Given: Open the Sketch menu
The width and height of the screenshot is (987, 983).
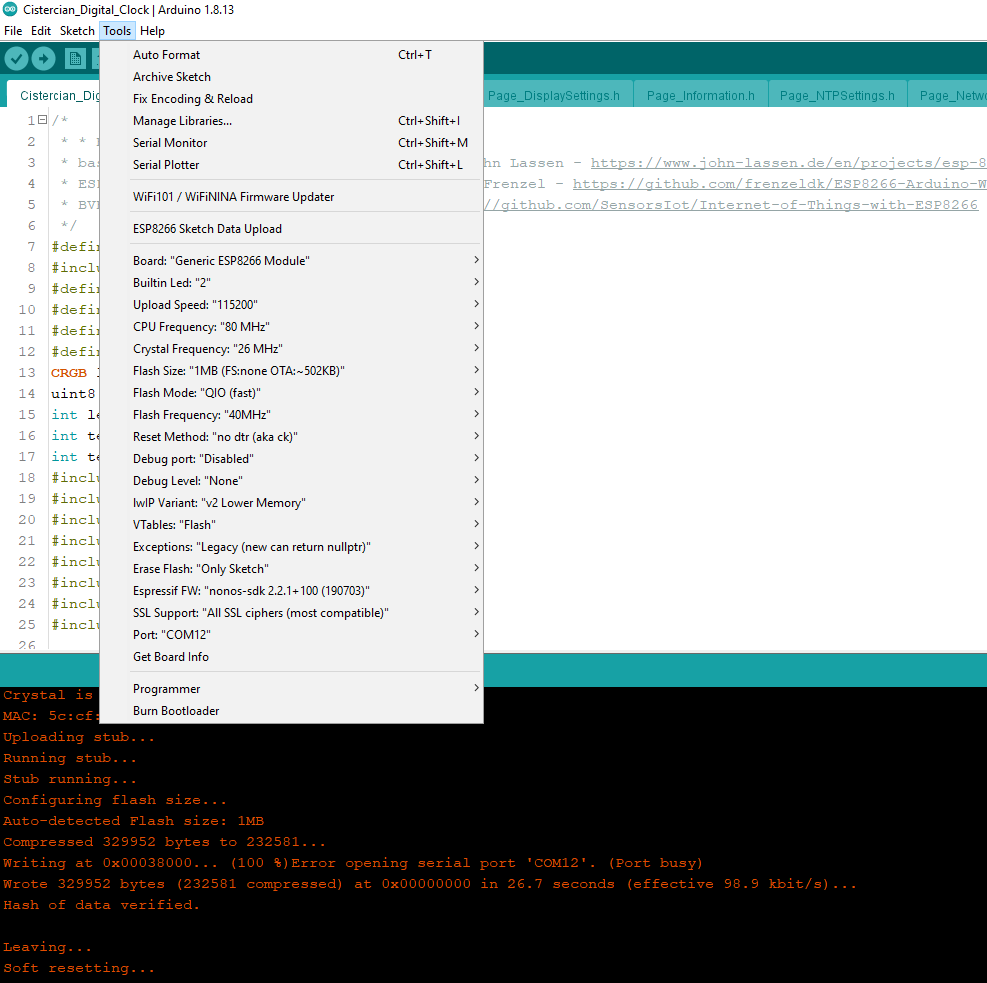Looking at the screenshot, I should coord(77,31).
